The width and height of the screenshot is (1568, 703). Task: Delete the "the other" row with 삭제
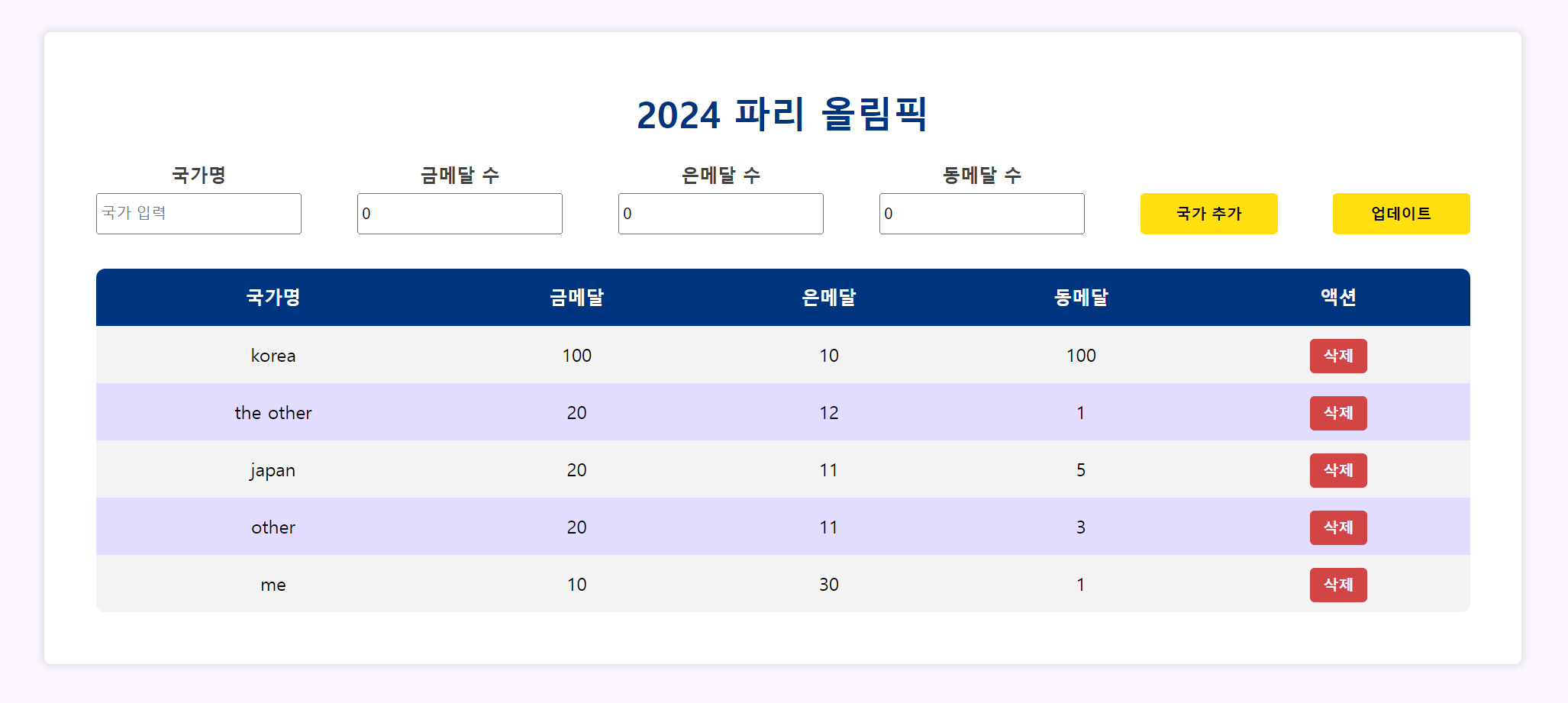[x=1338, y=413]
